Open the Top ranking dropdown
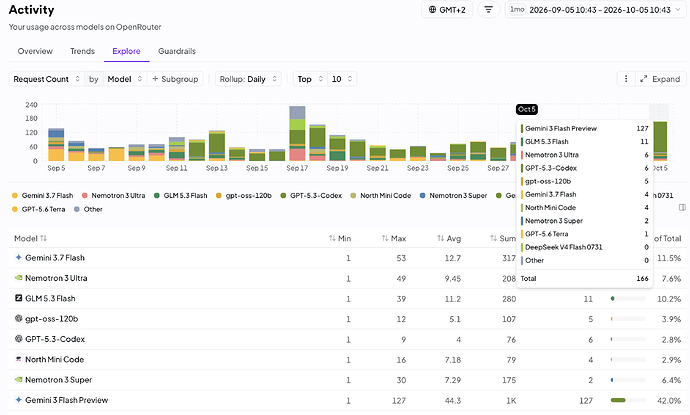This screenshot has height=415, width=690. click(310, 79)
